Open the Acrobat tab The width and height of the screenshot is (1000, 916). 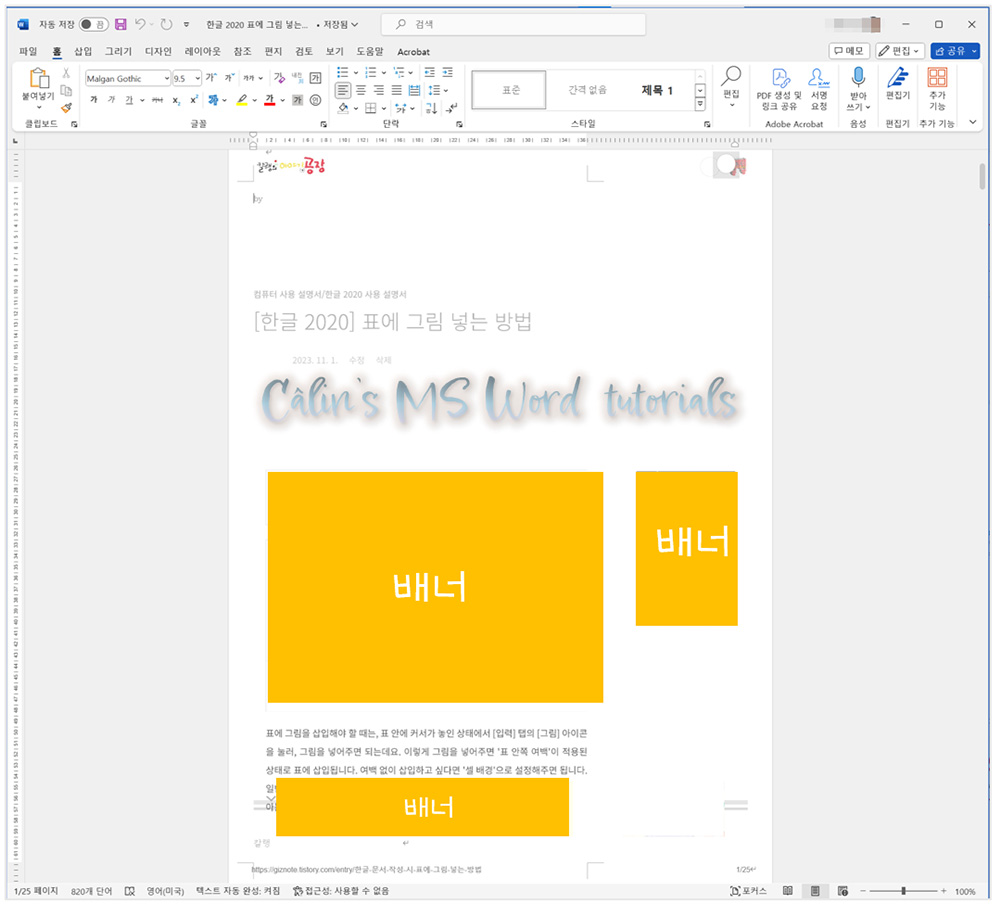(x=413, y=52)
